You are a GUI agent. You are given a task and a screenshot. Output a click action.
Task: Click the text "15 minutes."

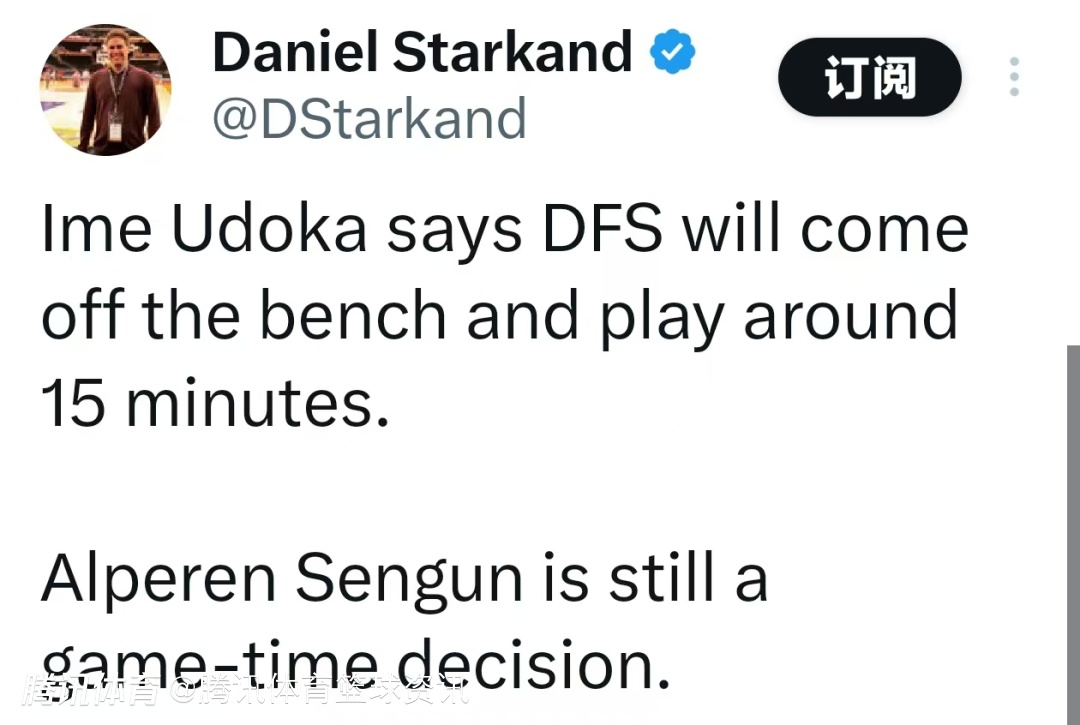[215, 403]
